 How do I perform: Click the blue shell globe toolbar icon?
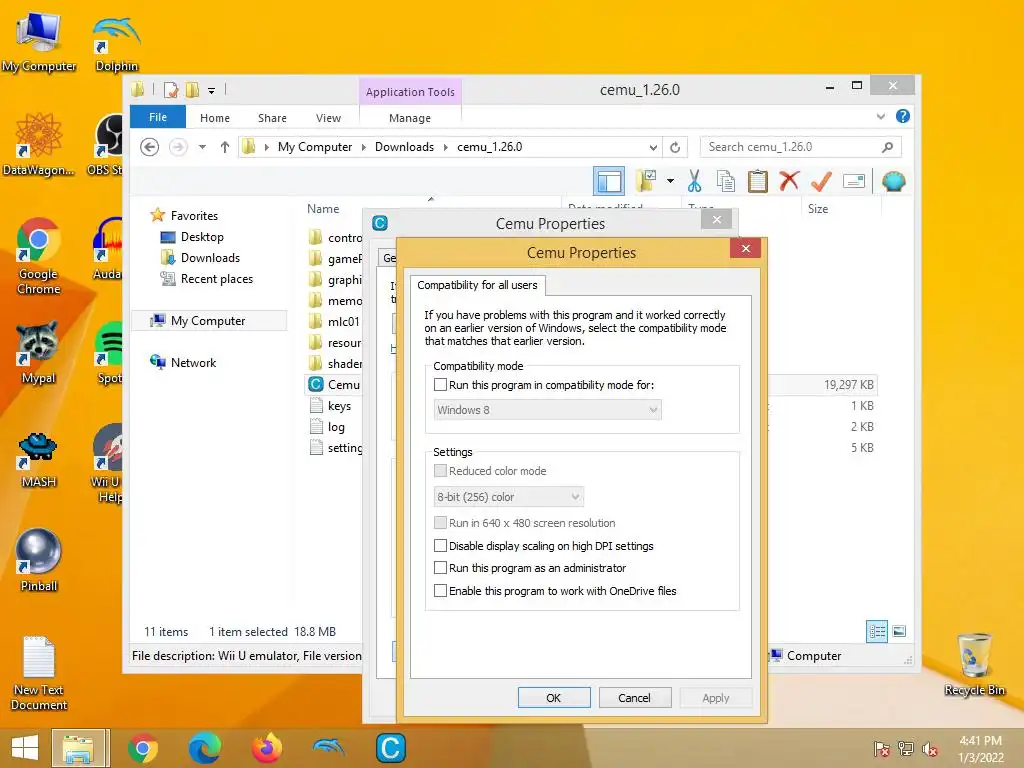pyautogui.click(x=893, y=181)
